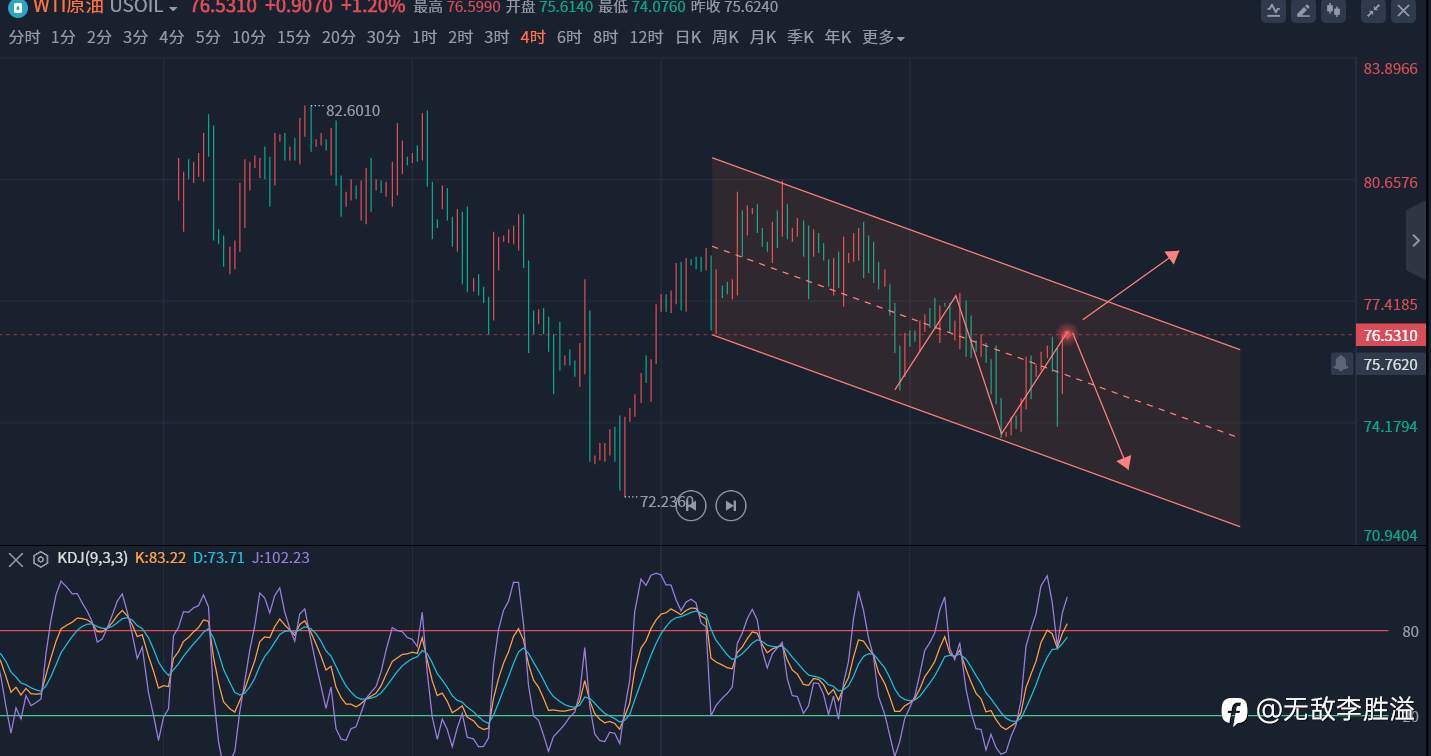Switch to 1时 timeframe
The image size is (1431, 756).
click(424, 38)
